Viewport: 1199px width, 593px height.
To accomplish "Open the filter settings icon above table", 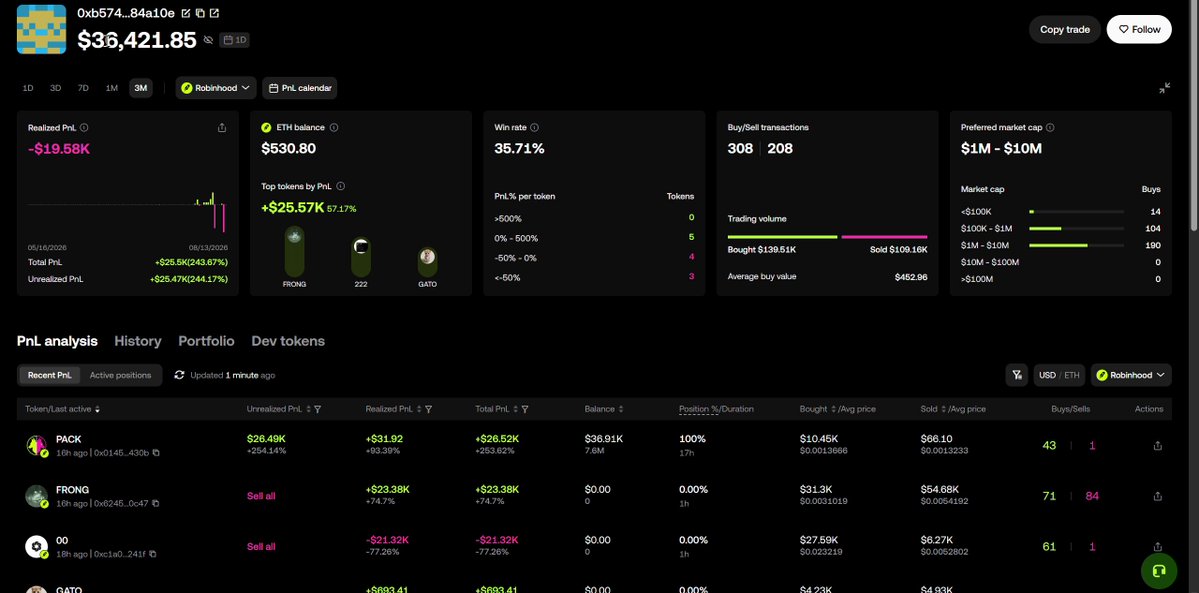I will (x=1016, y=375).
